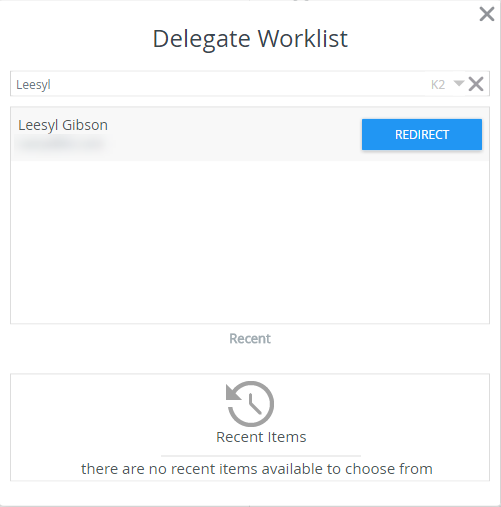The height and width of the screenshot is (507, 501).
Task: Expand the K2 label dropdown arrow
Action: 459,83
